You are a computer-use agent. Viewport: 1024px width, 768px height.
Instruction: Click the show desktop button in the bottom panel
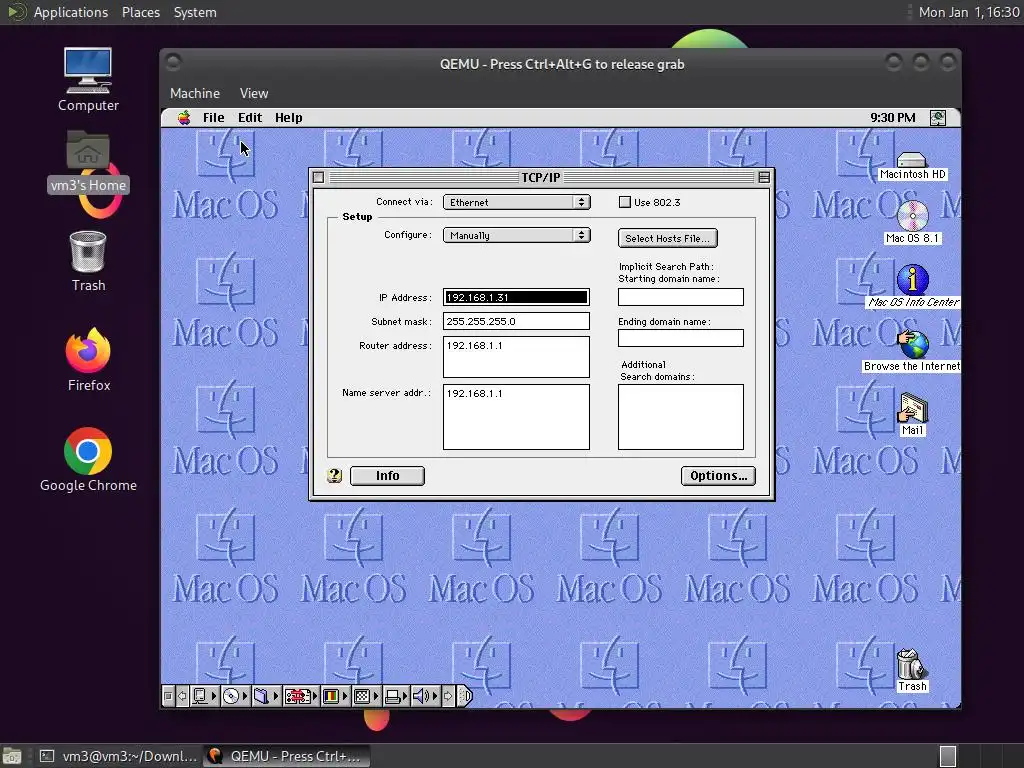pyautogui.click(x=11, y=756)
